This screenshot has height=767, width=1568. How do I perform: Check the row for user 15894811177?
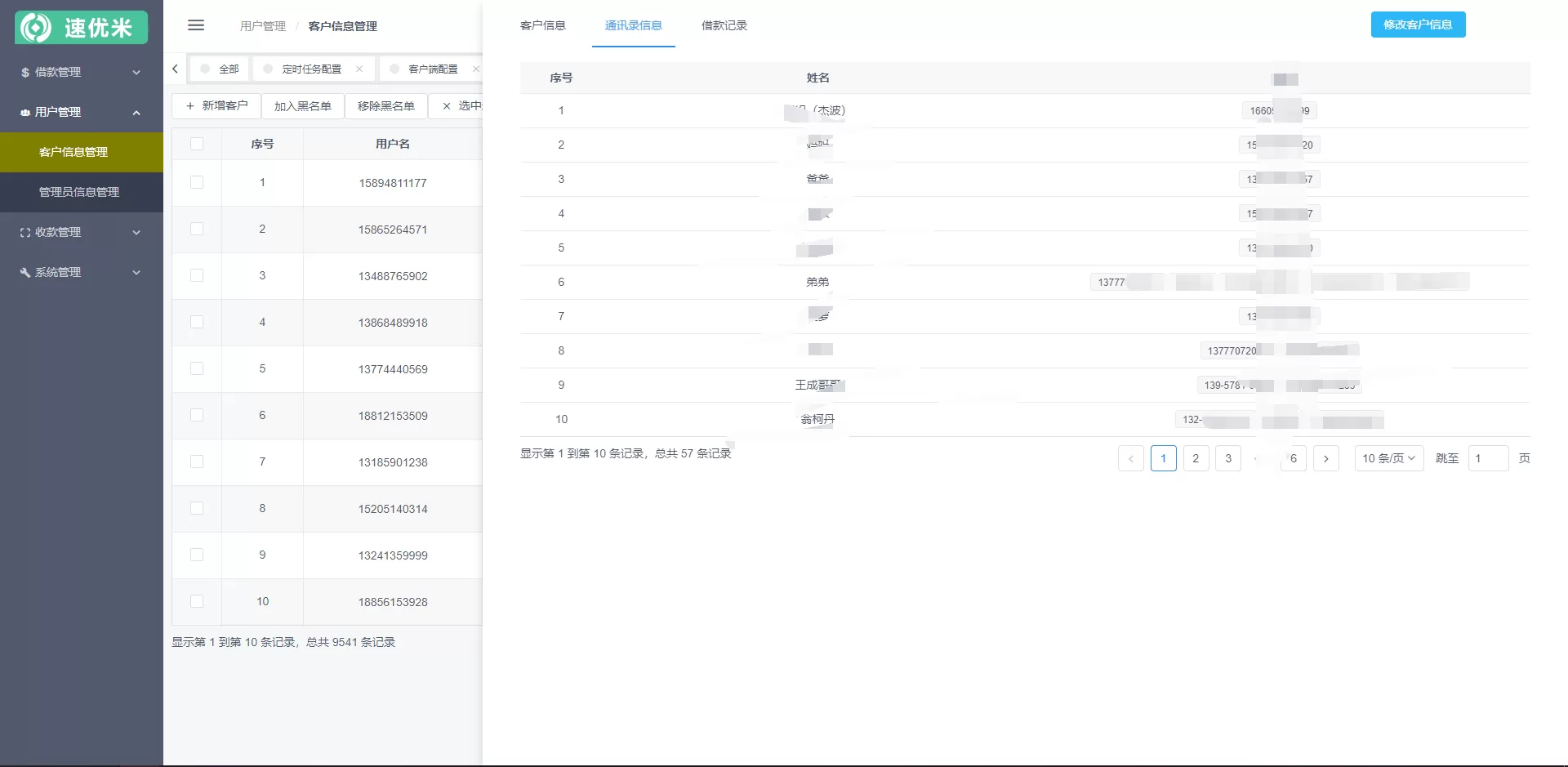pos(197,182)
